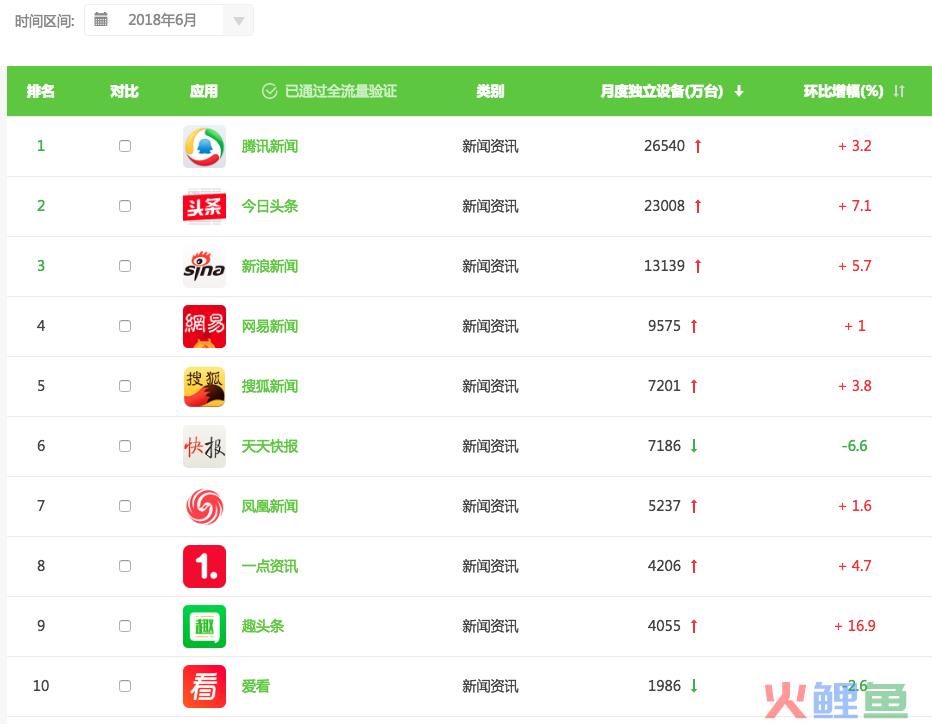The image size is (932, 724).
Task: Select the 4055 device count
Action: coord(665,626)
